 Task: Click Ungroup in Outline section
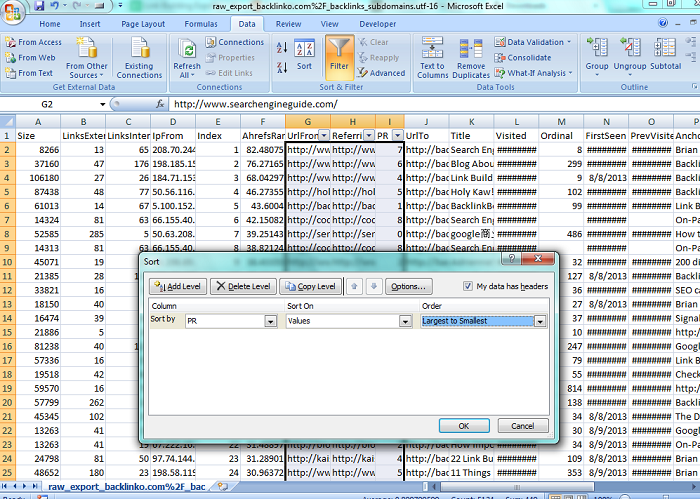(x=630, y=57)
